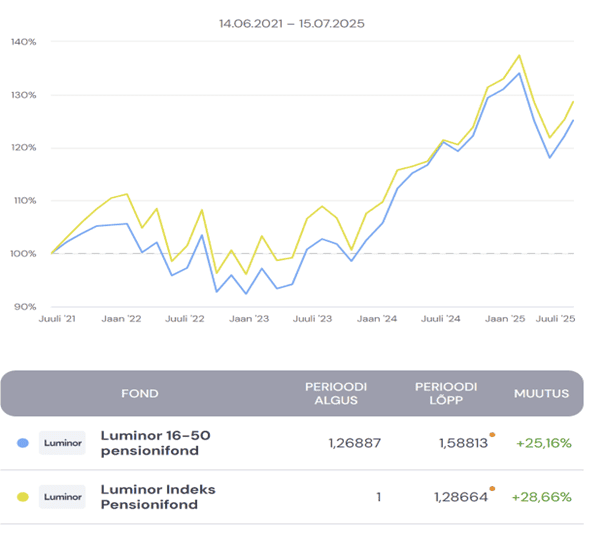This screenshot has height=537, width=605.
Task: Click the yellow dot beside Luminor Indeks
Action: (23, 497)
